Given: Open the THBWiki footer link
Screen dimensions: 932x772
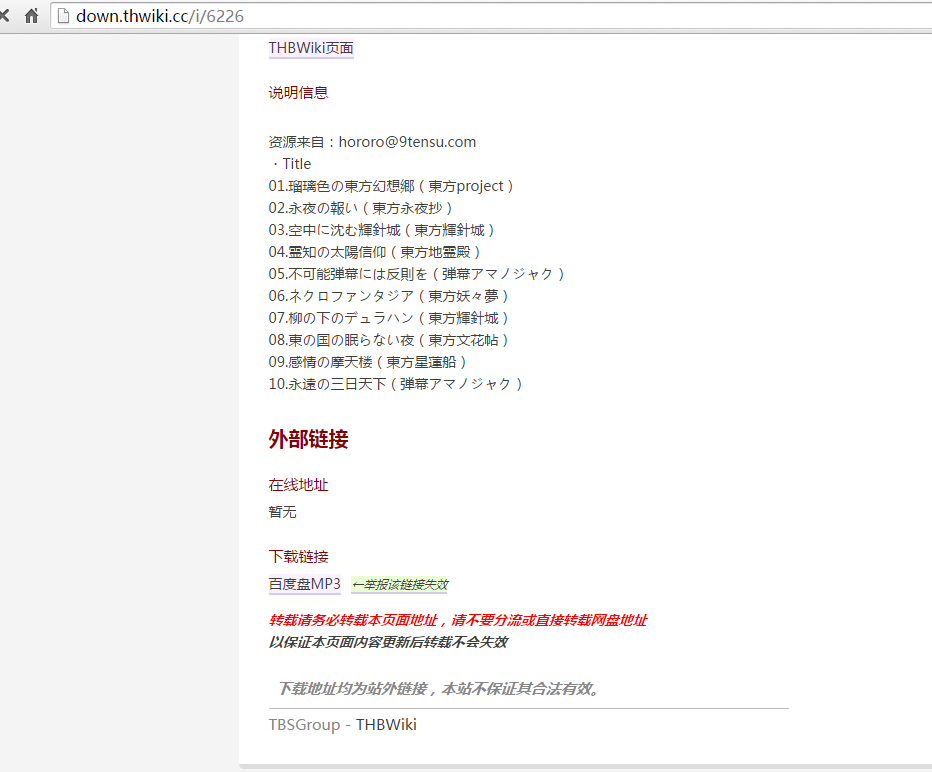Looking at the screenshot, I should coord(386,724).
